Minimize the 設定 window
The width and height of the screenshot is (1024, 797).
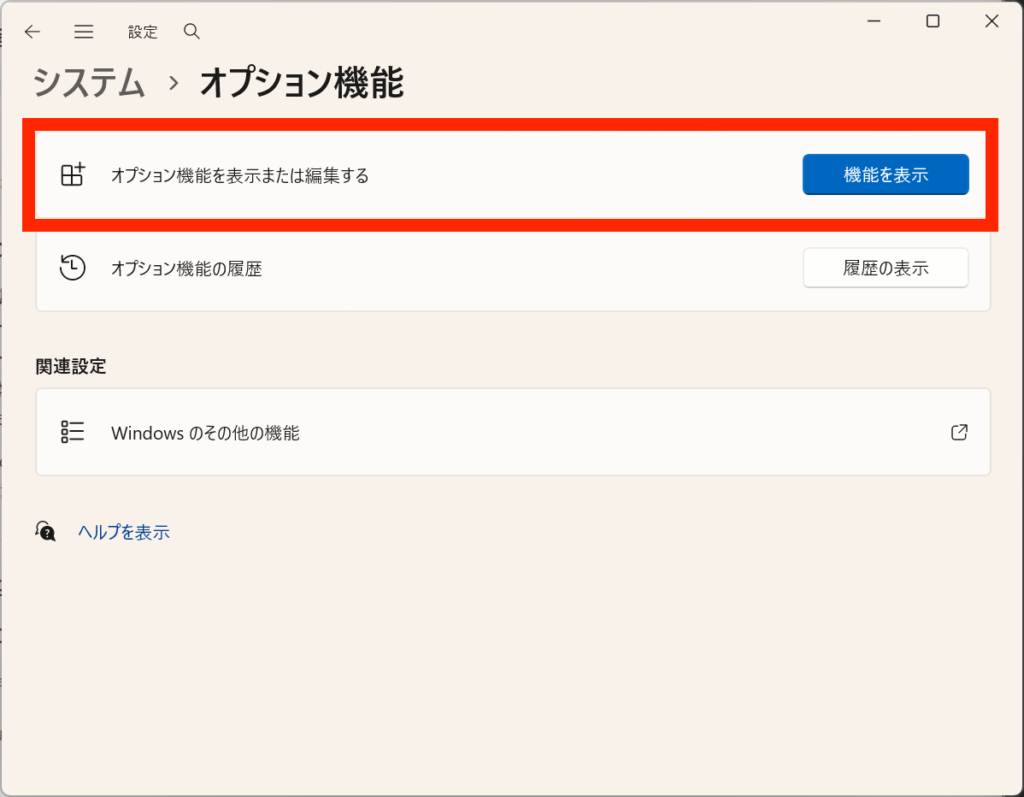click(873, 22)
